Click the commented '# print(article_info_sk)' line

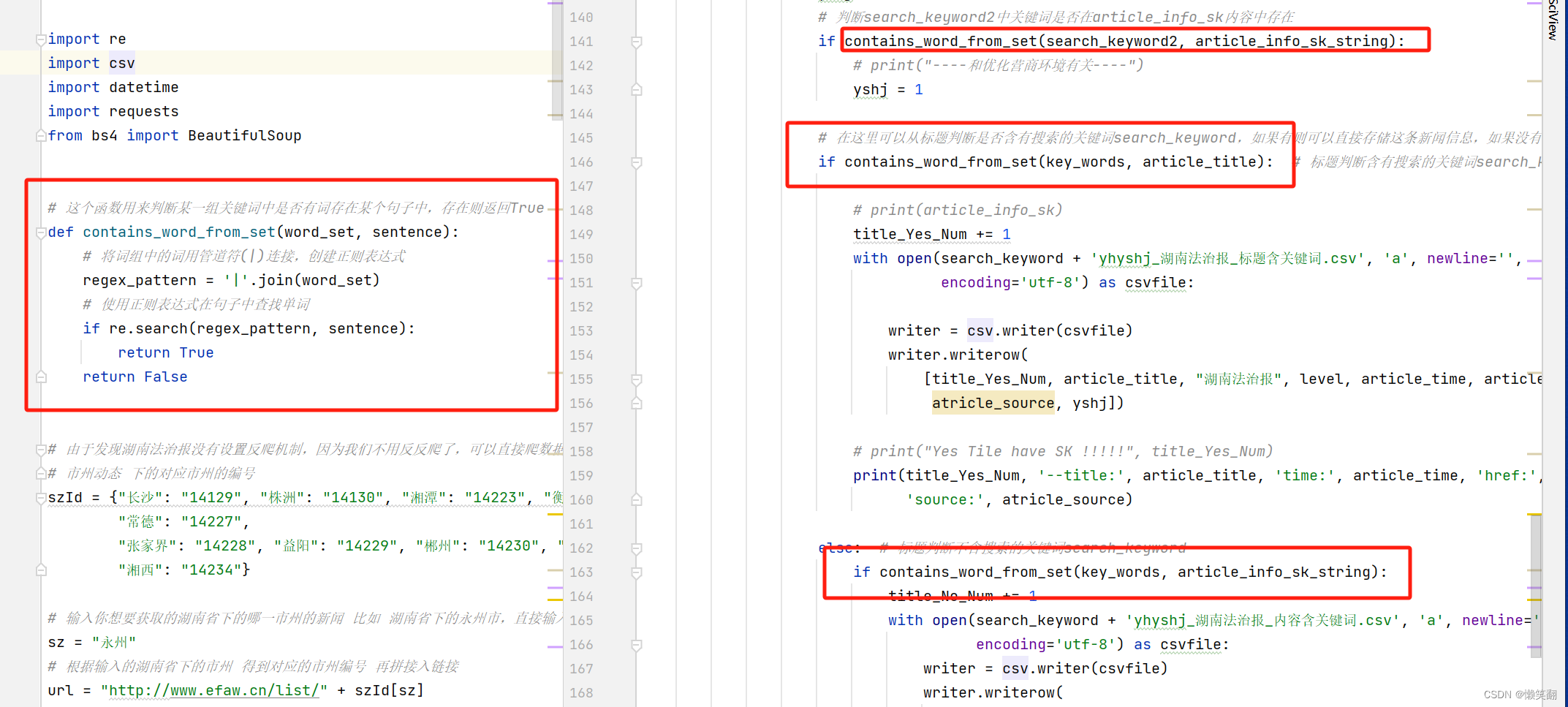(958, 211)
